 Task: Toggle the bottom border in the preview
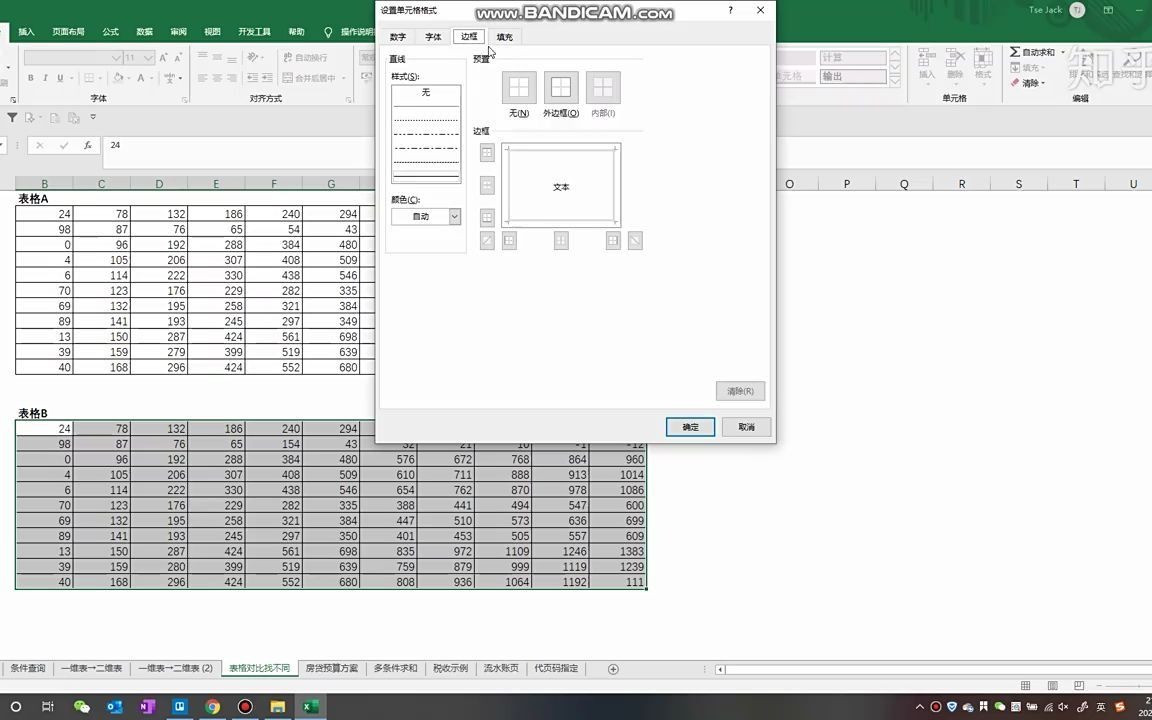click(487, 217)
